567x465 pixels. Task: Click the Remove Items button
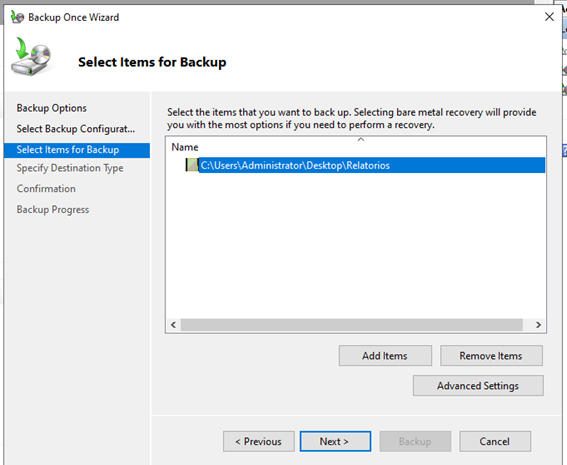click(491, 356)
